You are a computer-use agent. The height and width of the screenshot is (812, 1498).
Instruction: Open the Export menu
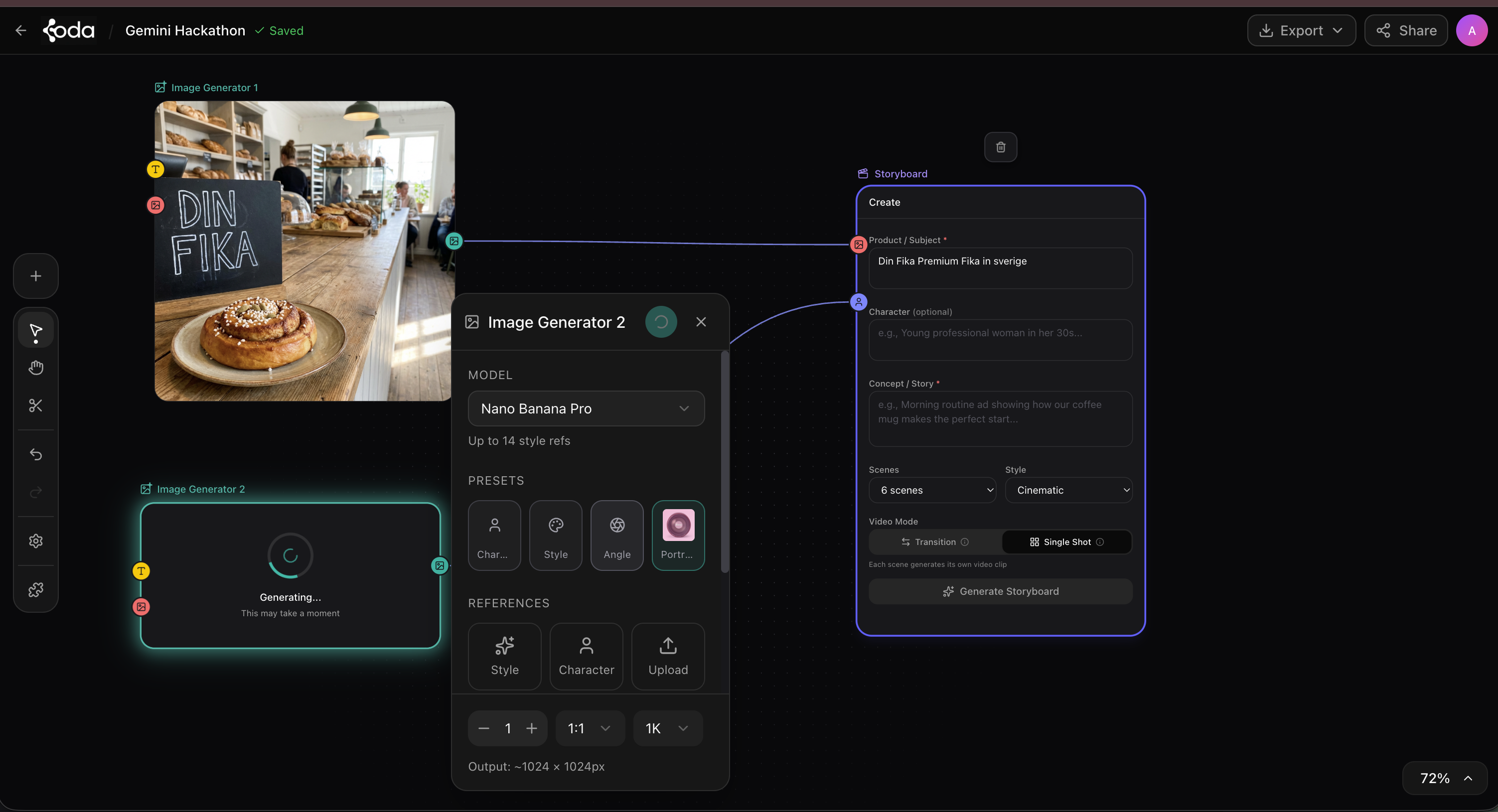(x=1301, y=31)
